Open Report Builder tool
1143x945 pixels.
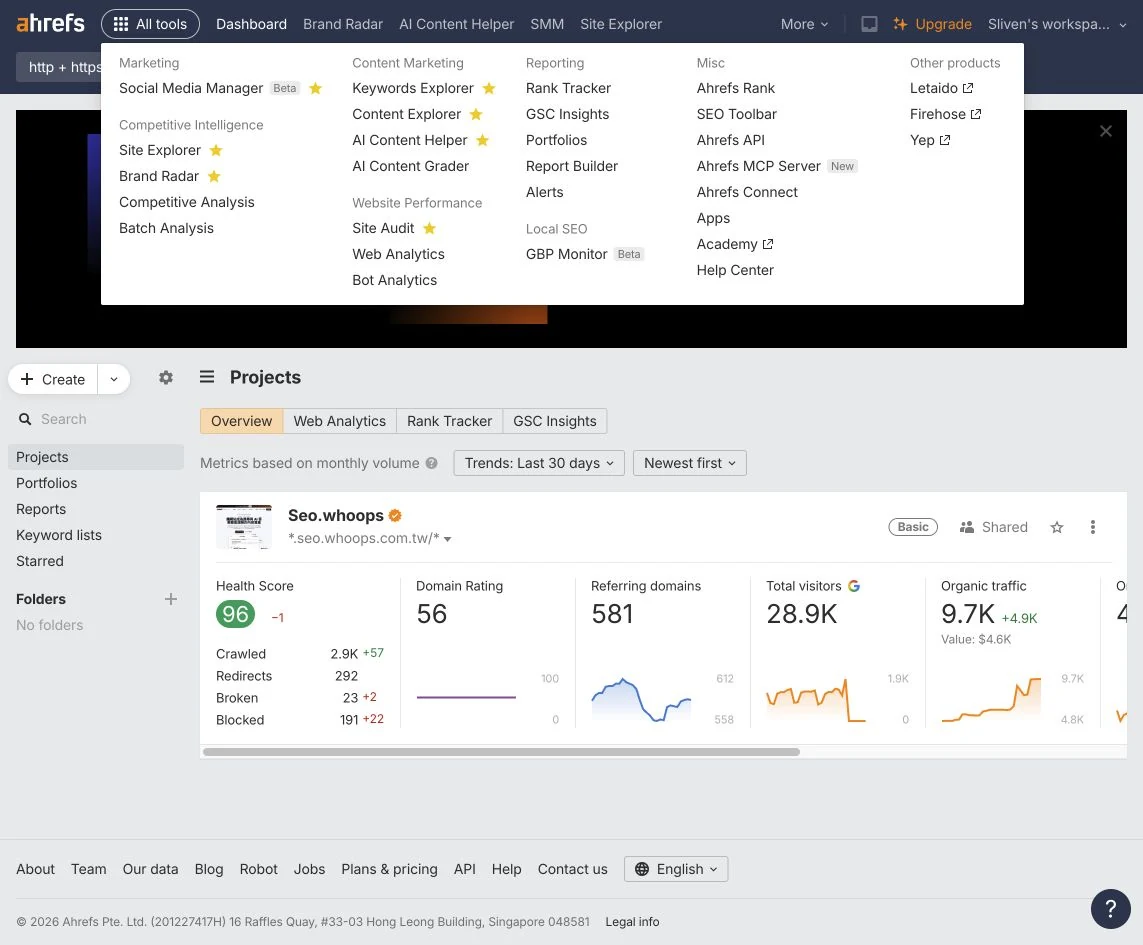[x=572, y=166]
